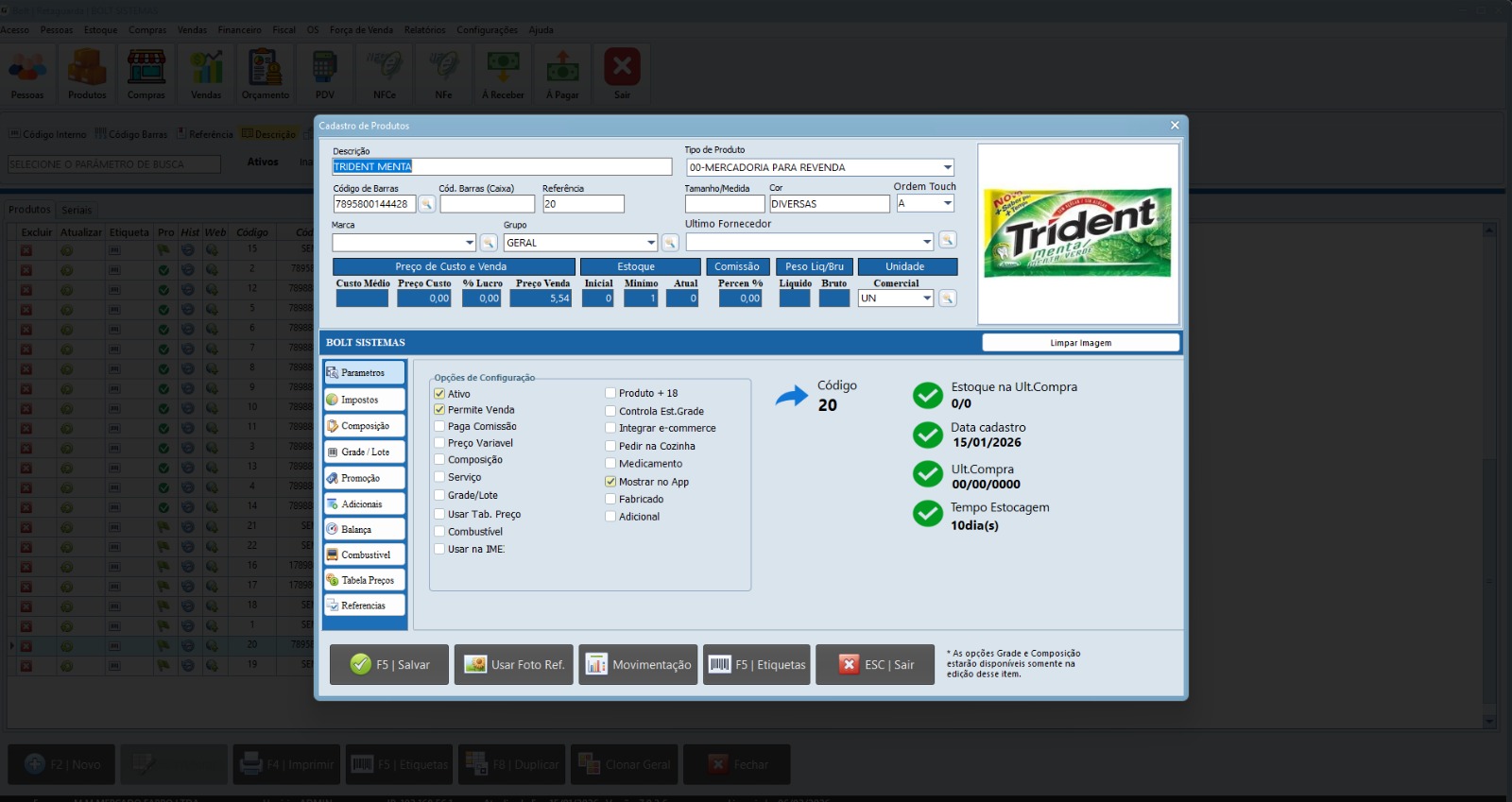Check the Medicamento option
This screenshot has height=802, width=1512.
610,464
